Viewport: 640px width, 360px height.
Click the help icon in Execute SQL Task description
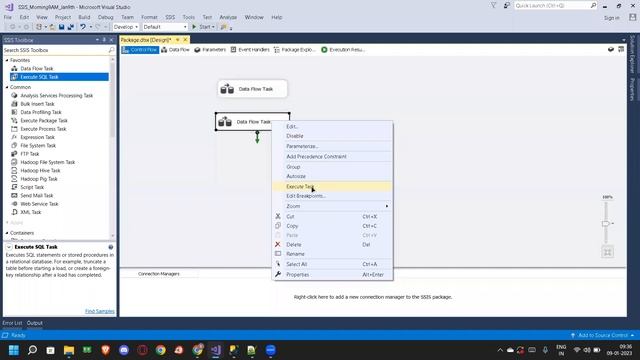[x=111, y=247]
